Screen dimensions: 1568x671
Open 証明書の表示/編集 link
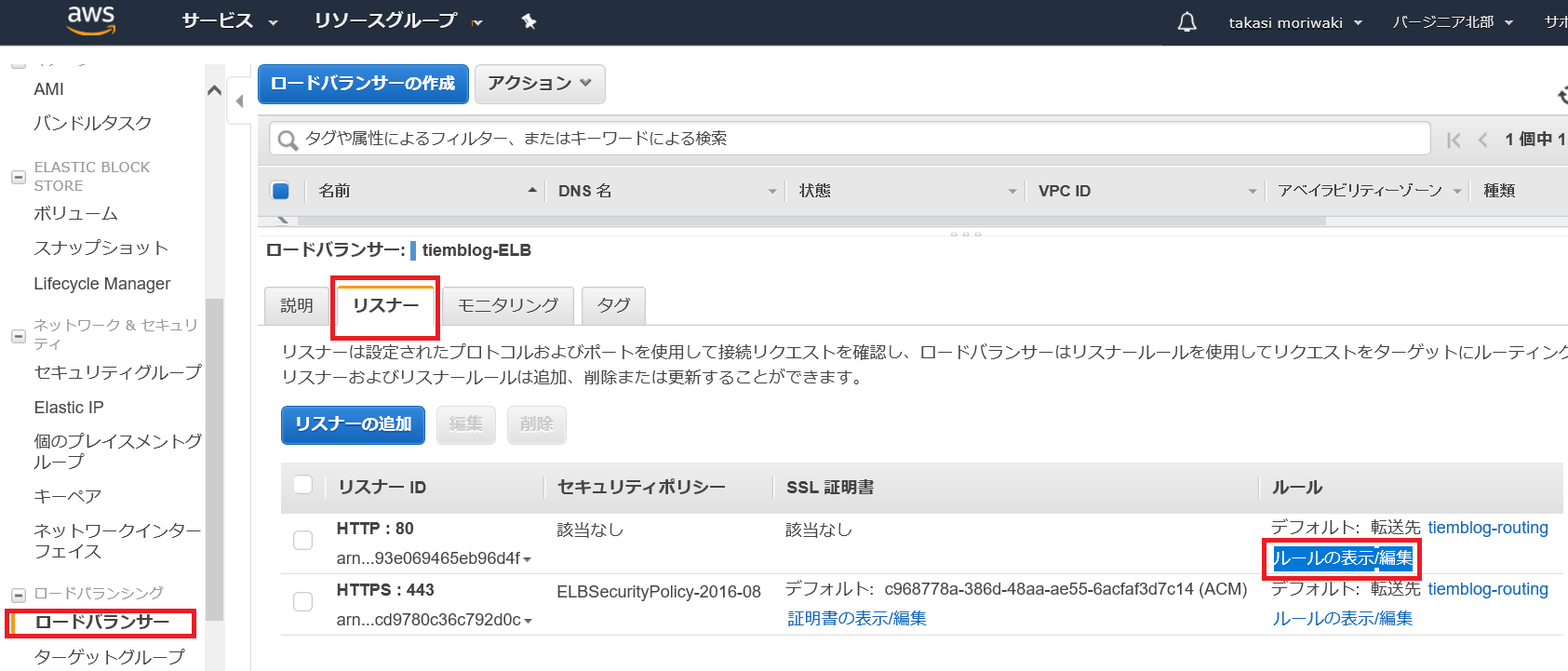[857, 619]
